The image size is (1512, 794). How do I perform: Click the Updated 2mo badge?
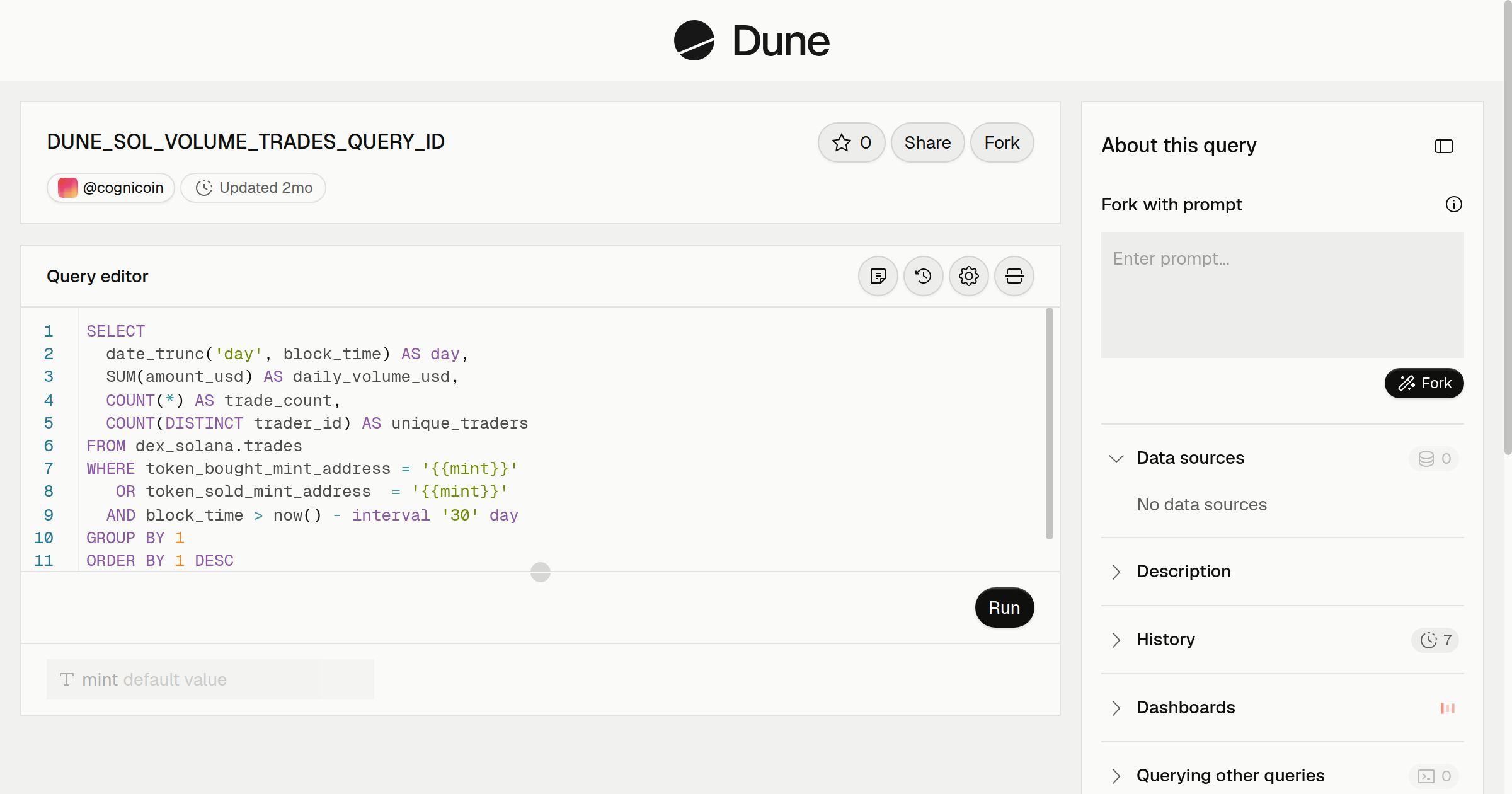coord(253,188)
